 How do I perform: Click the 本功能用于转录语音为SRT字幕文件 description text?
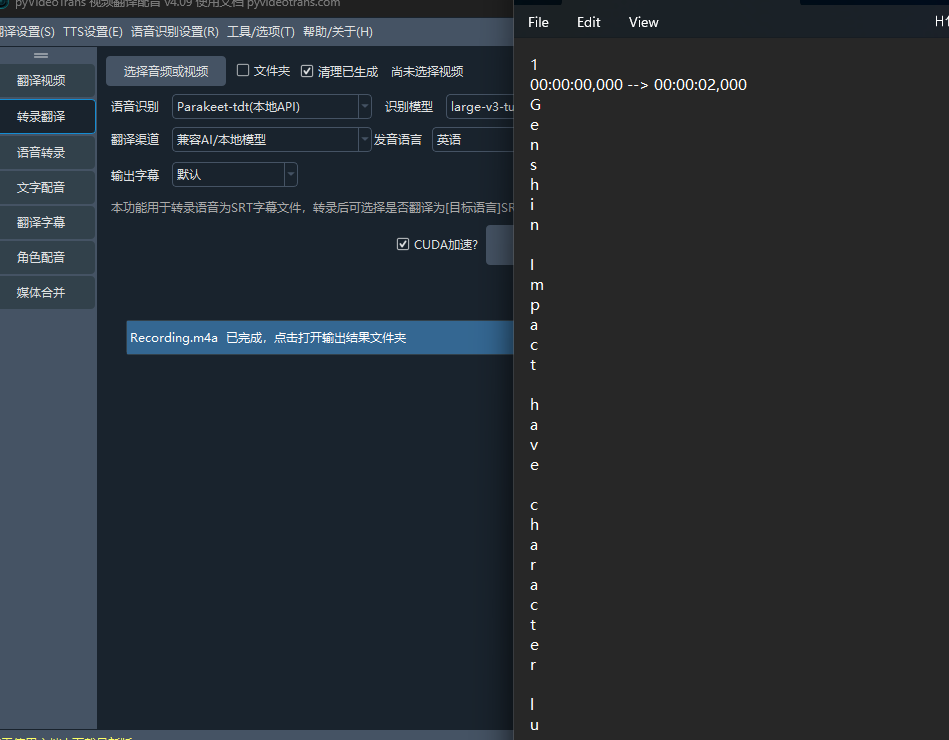(x=312, y=208)
